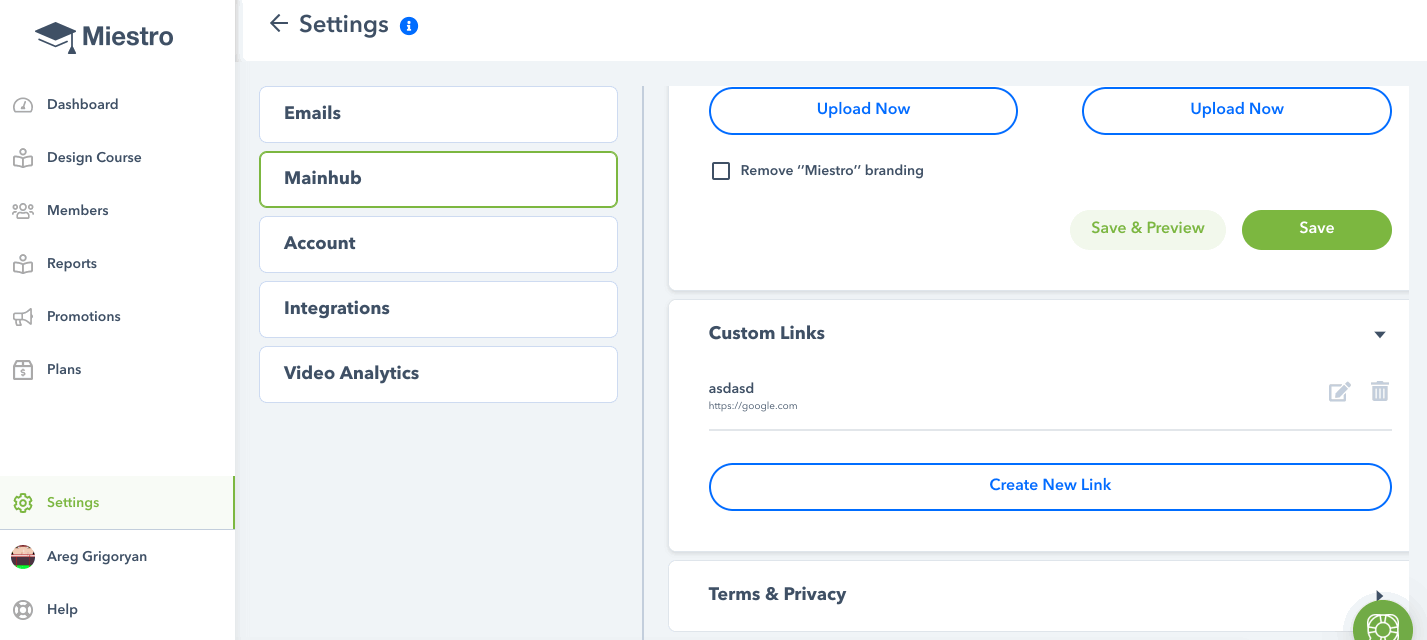The width and height of the screenshot is (1427, 640).
Task: Click Create New Link button
Action: [x=1050, y=487]
